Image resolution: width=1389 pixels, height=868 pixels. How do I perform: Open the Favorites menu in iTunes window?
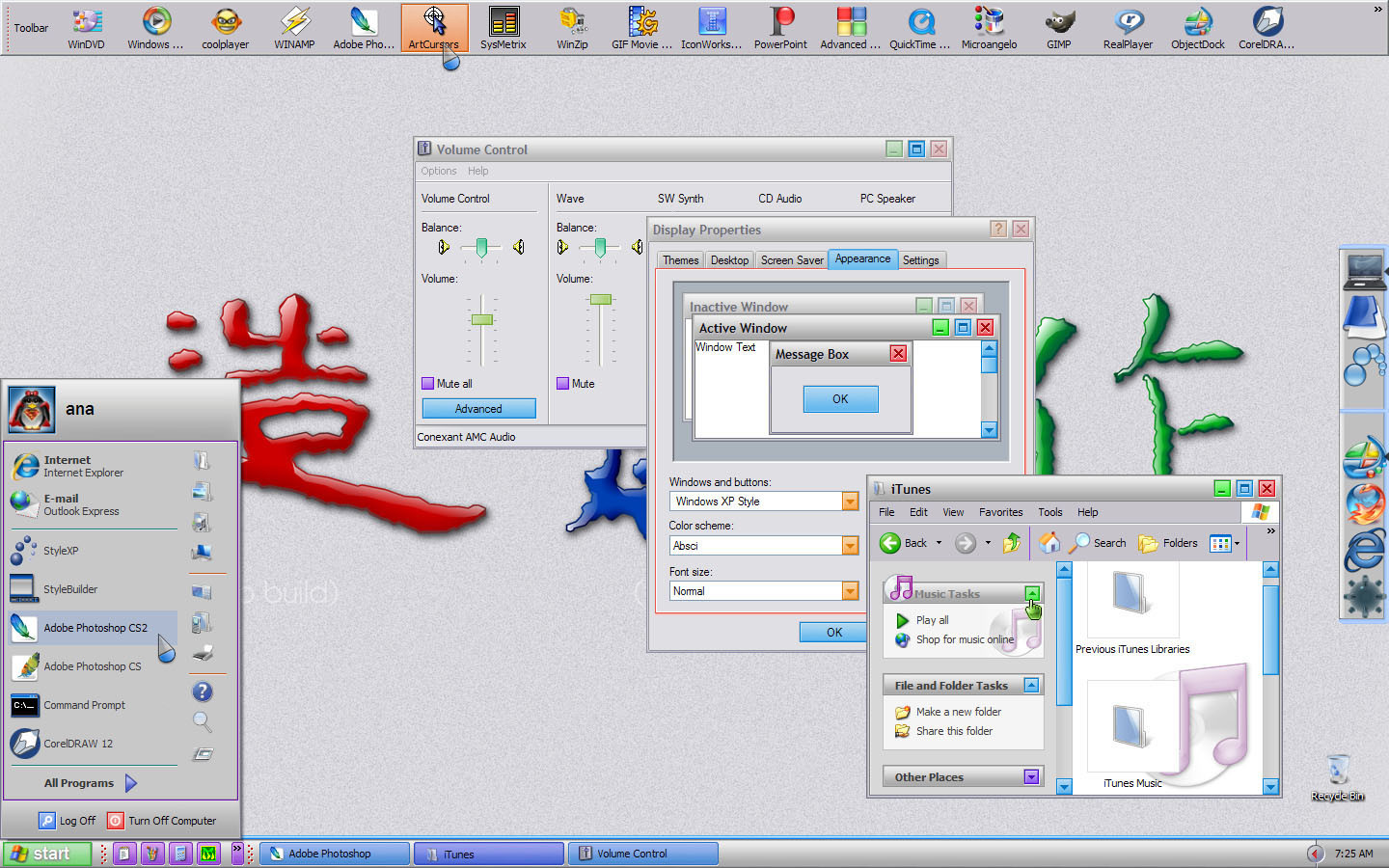pos(1001,512)
